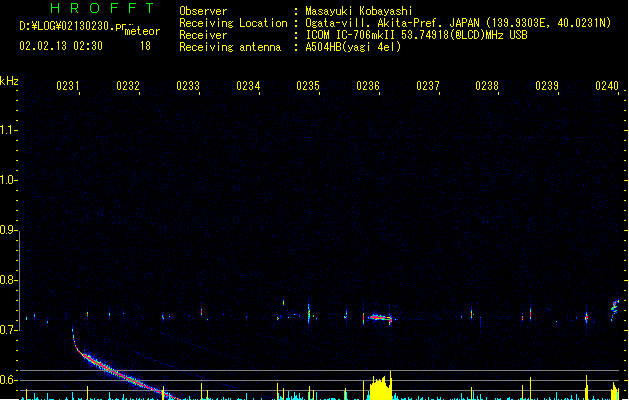Click the 1.1 kHz axis label
The height and width of the screenshot is (400, 629).
click(x=8, y=130)
